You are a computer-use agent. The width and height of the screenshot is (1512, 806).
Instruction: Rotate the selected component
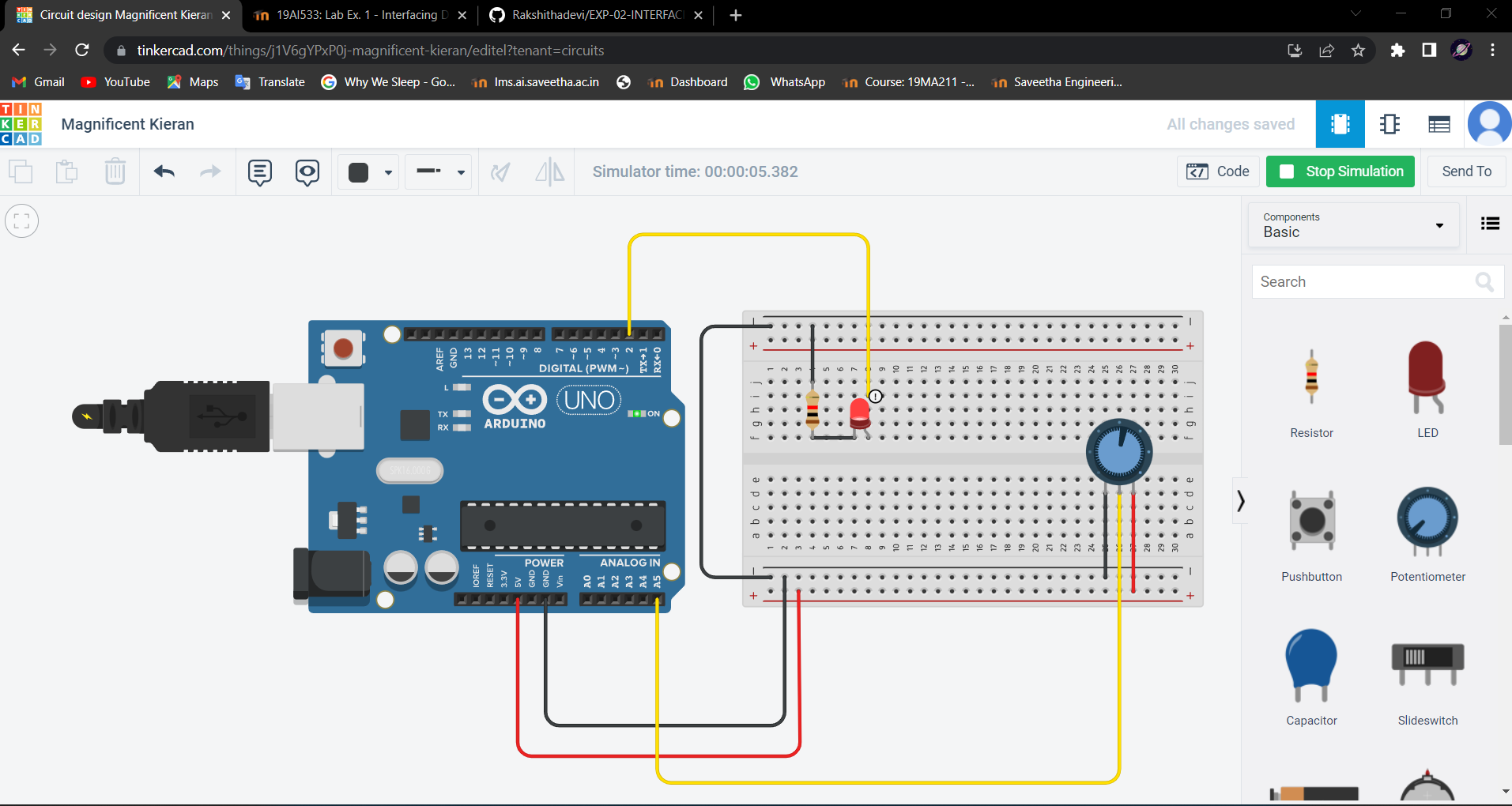pyautogui.click(x=500, y=171)
